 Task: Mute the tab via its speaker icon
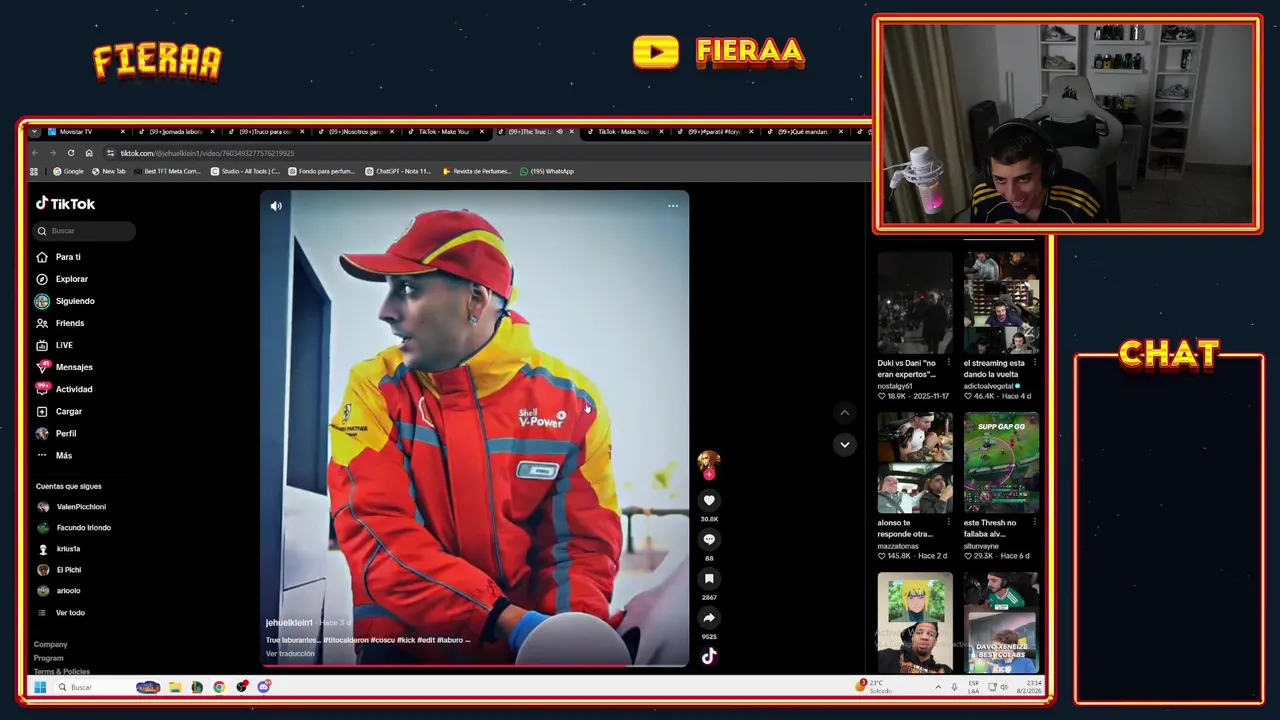(559, 132)
